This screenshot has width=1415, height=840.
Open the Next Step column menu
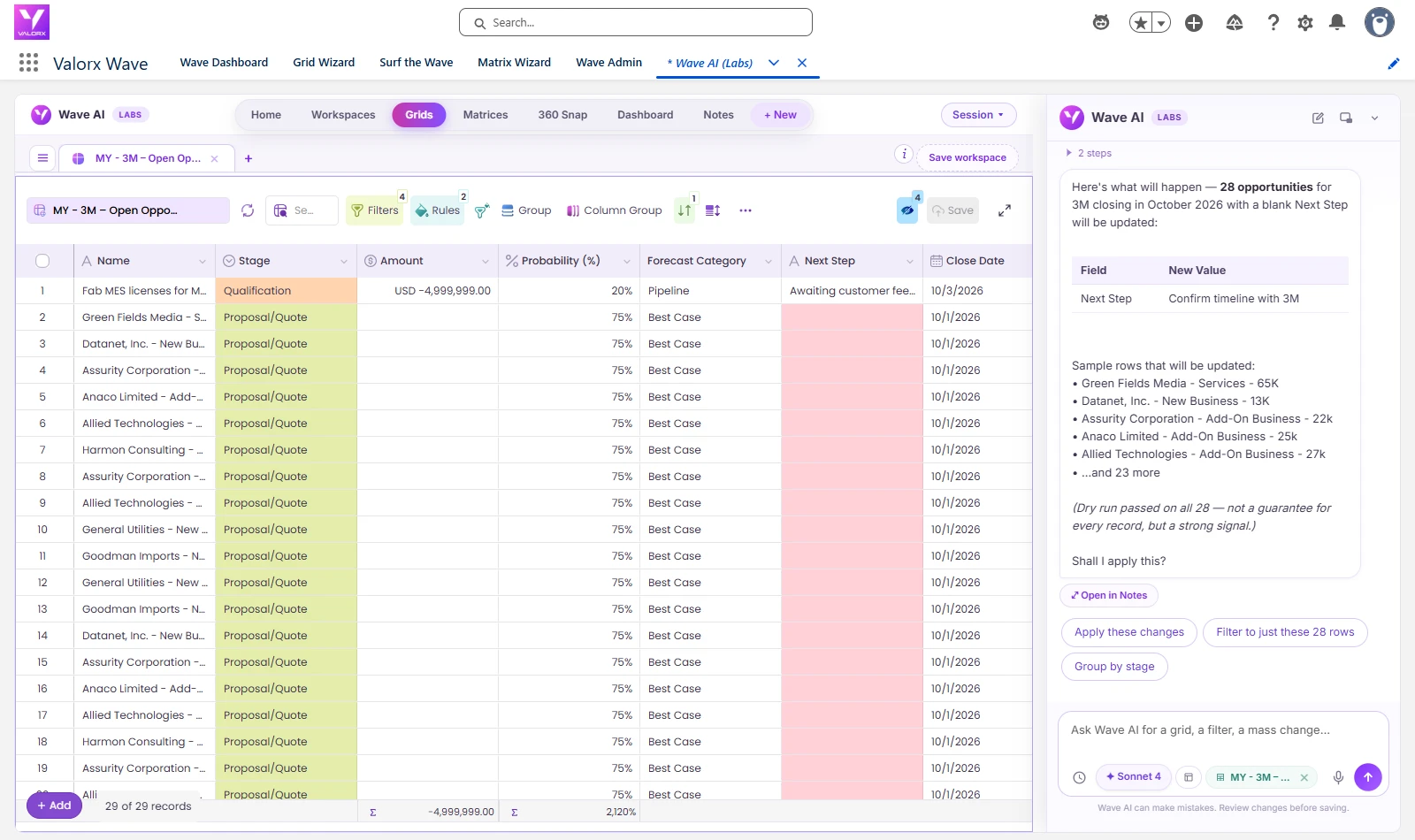(x=910, y=261)
